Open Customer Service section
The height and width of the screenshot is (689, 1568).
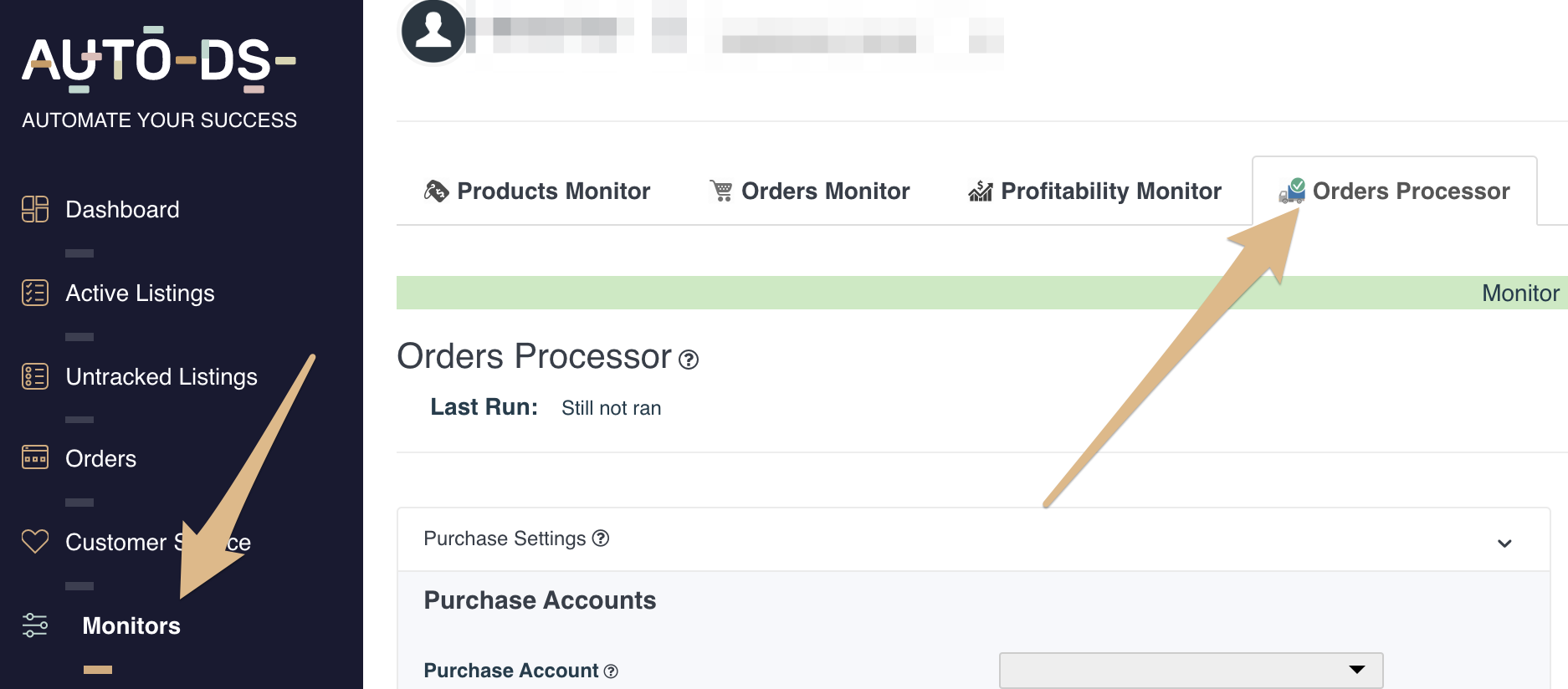coord(158,542)
